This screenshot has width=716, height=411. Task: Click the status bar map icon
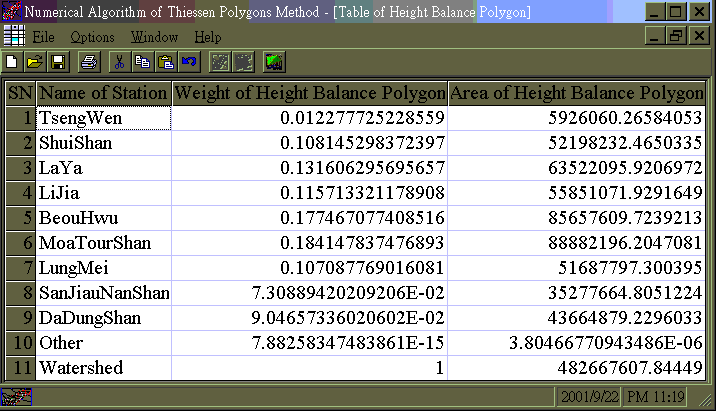(16, 397)
